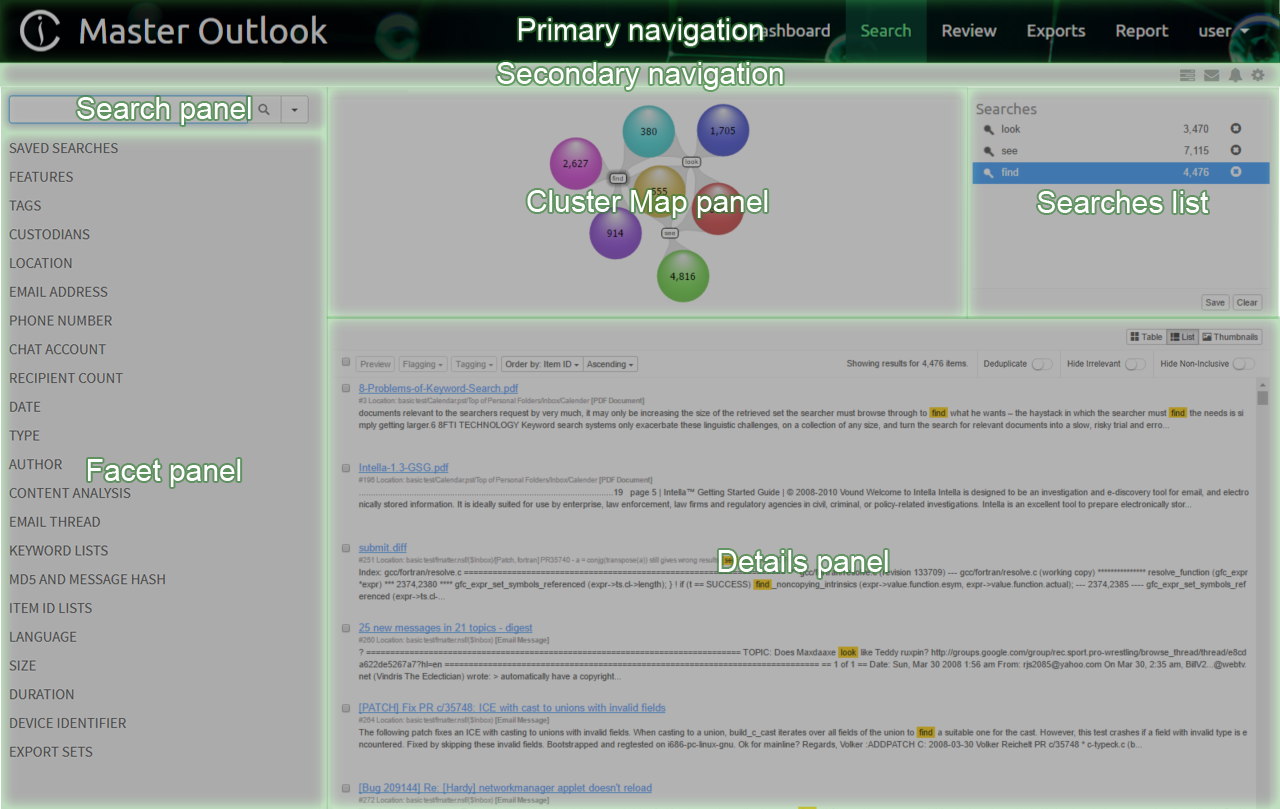Click the green 4,816 cluster bubble
1280x809 pixels.
[x=683, y=276]
